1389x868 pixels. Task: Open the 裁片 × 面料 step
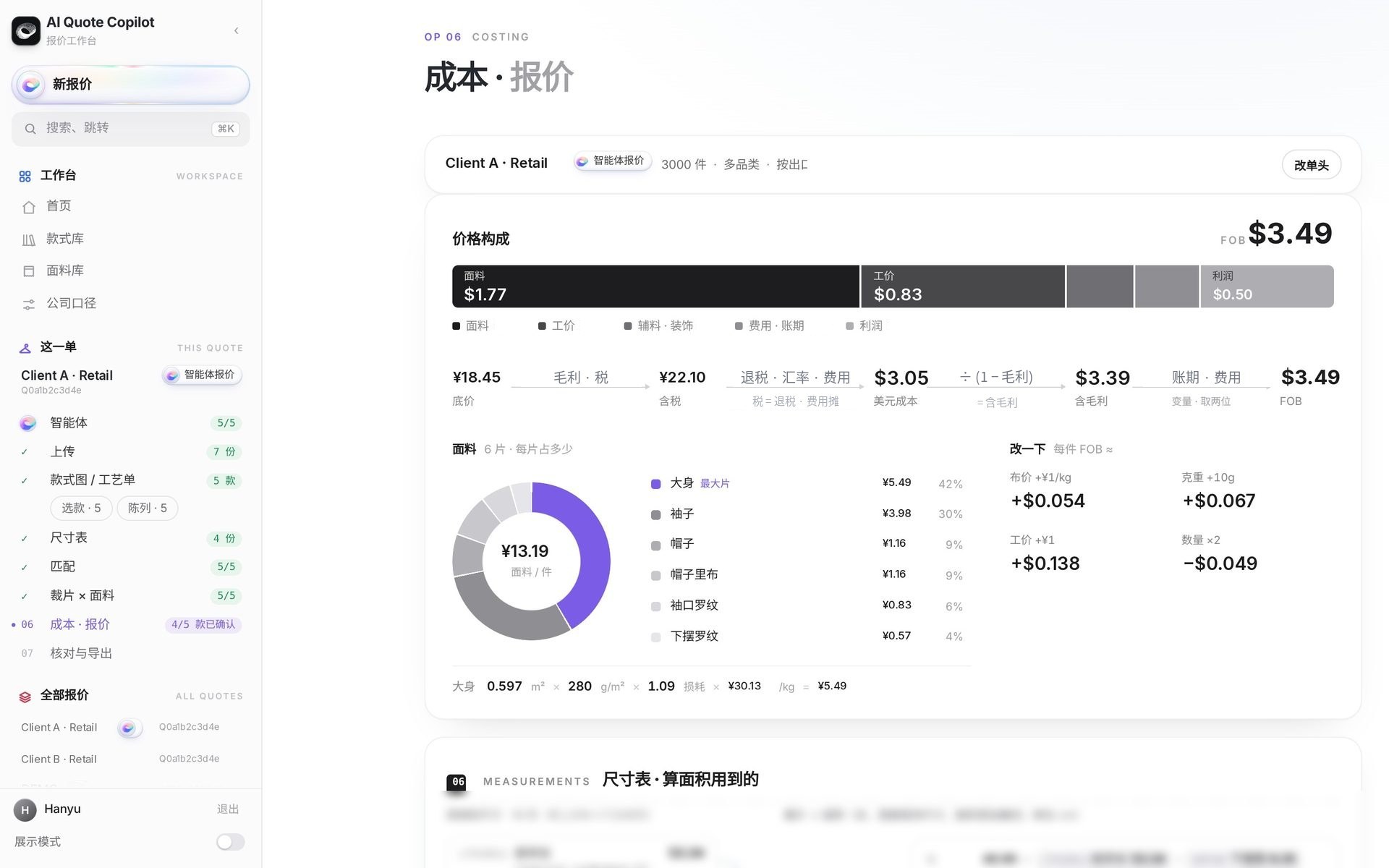pyautogui.click(x=131, y=595)
